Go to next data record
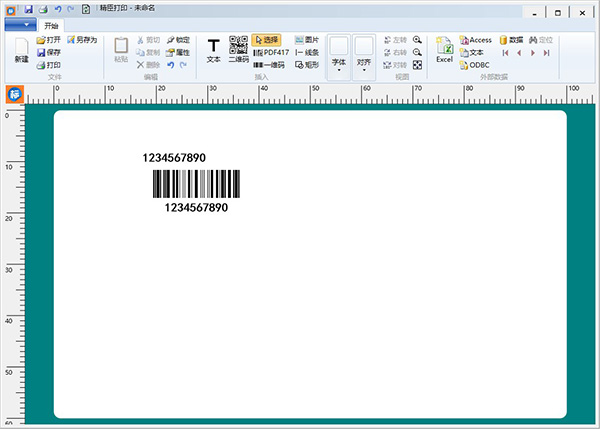 point(533,53)
